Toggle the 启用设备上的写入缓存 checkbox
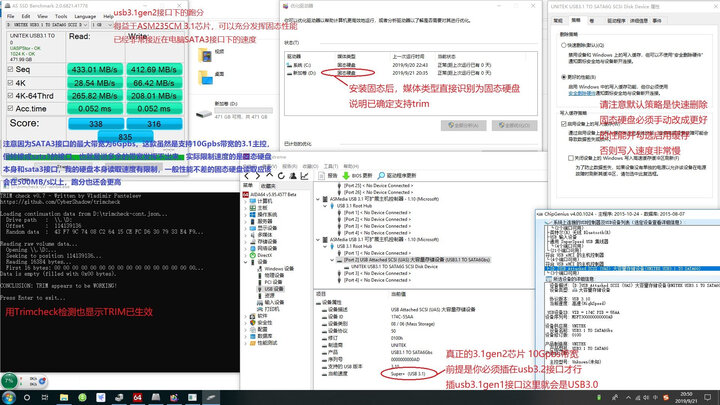 563,124
